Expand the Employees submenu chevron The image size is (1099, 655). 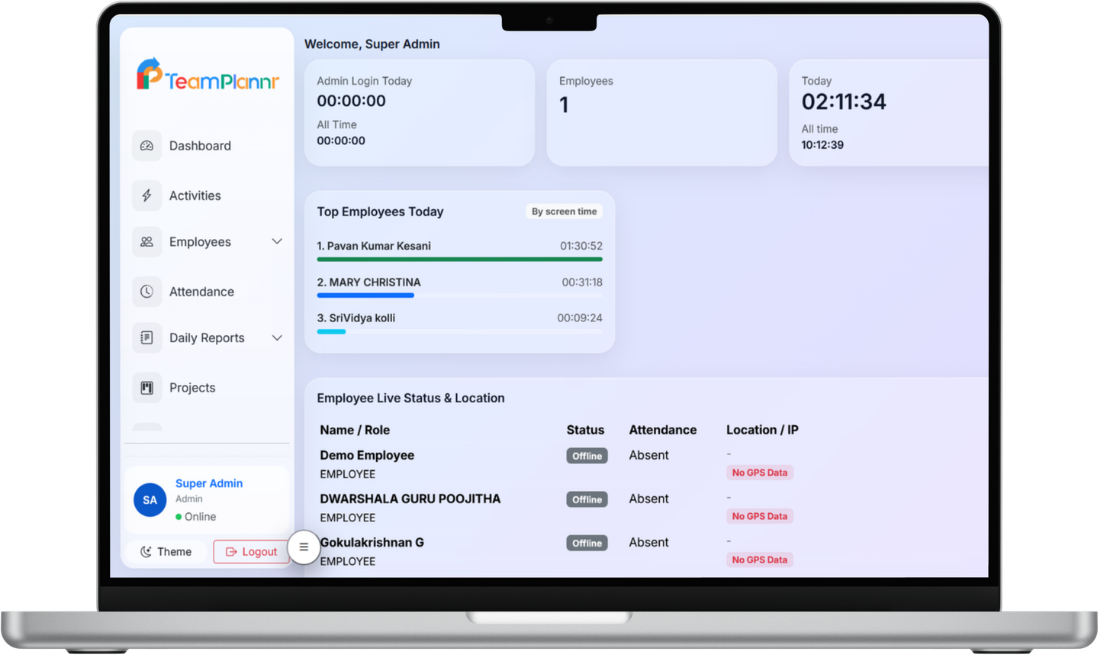[x=277, y=242]
